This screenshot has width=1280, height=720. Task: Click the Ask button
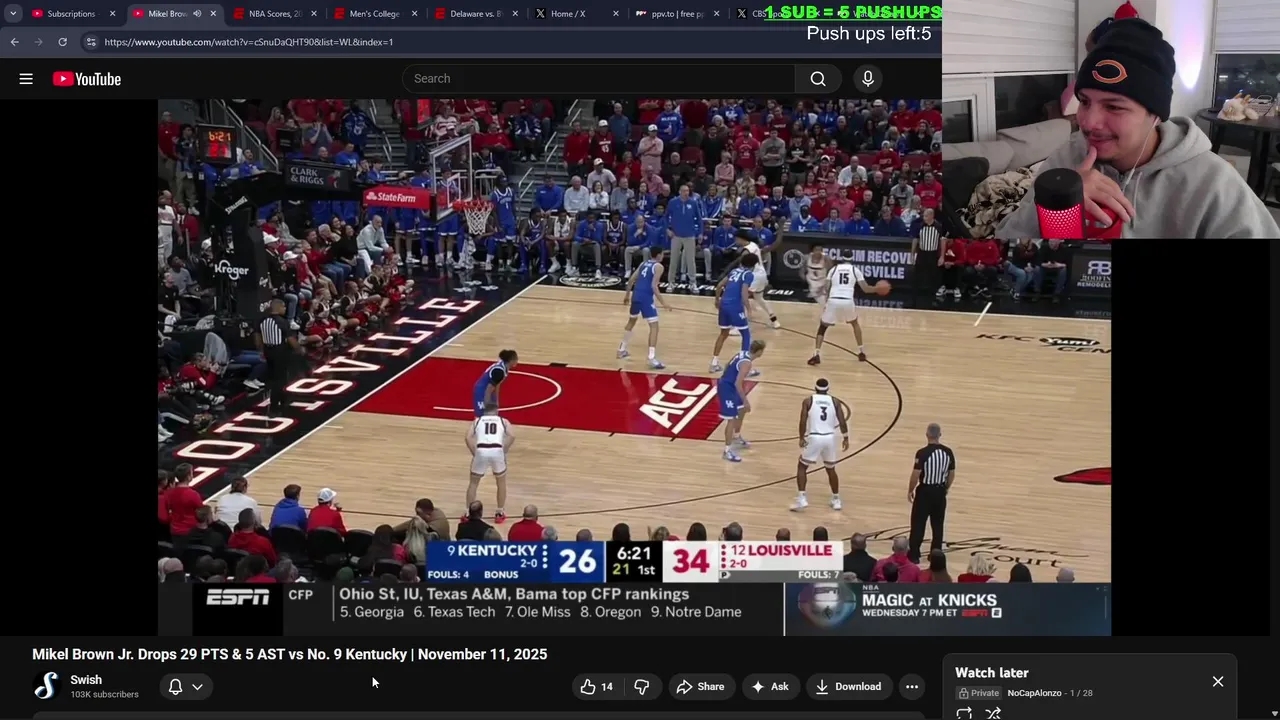pyautogui.click(x=770, y=687)
